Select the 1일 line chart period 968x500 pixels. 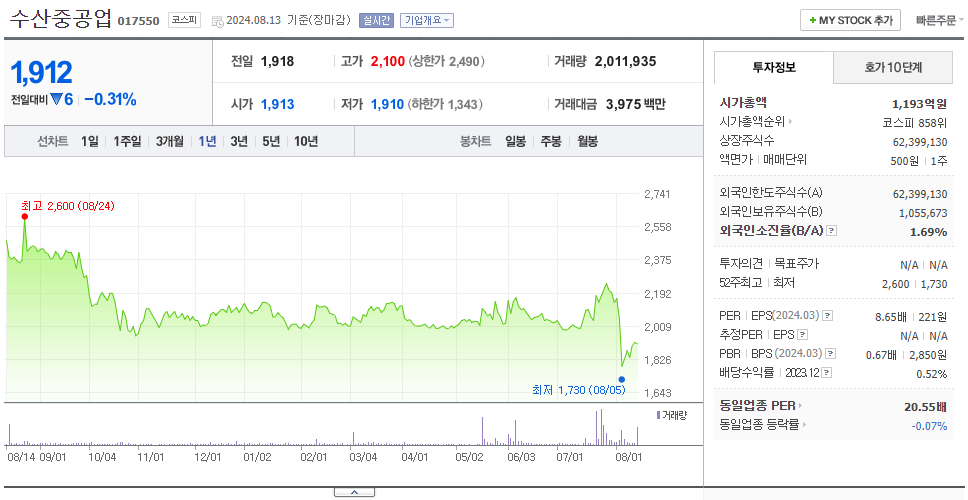tap(90, 141)
